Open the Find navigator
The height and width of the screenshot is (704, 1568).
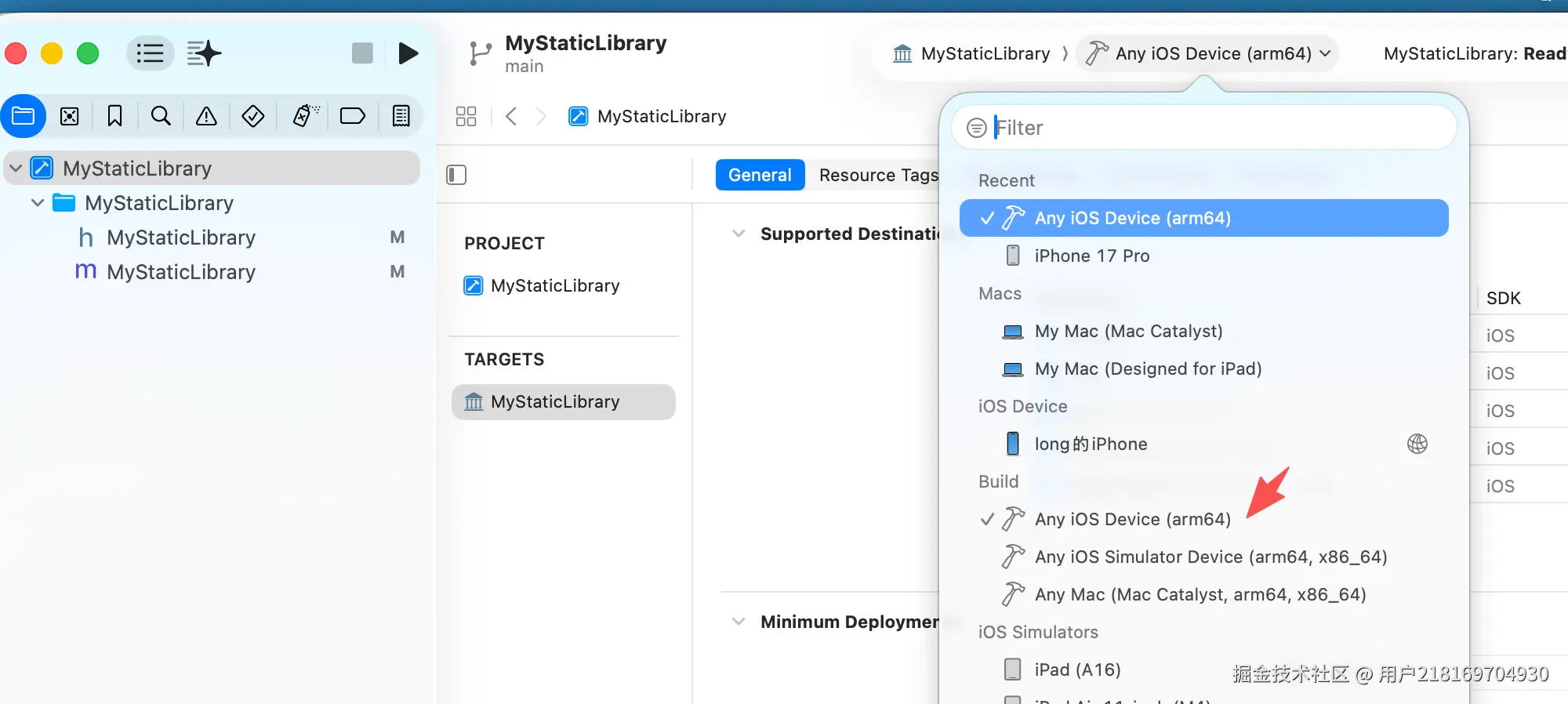click(x=161, y=116)
